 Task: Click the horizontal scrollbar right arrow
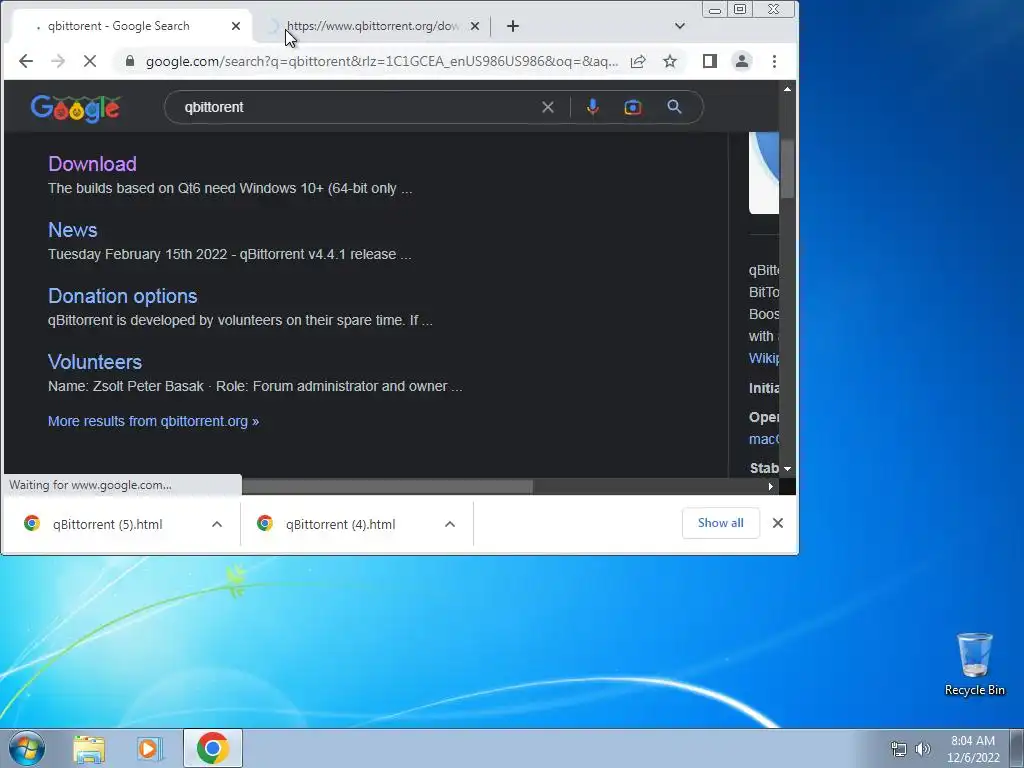(771, 487)
